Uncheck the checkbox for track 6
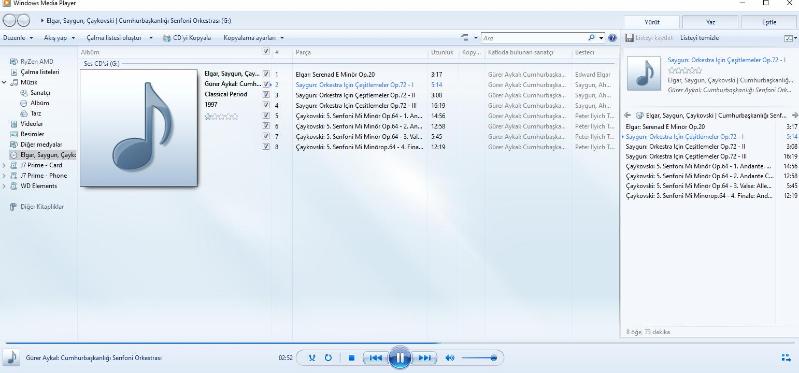This screenshot has height=373, width=799. click(x=266, y=126)
